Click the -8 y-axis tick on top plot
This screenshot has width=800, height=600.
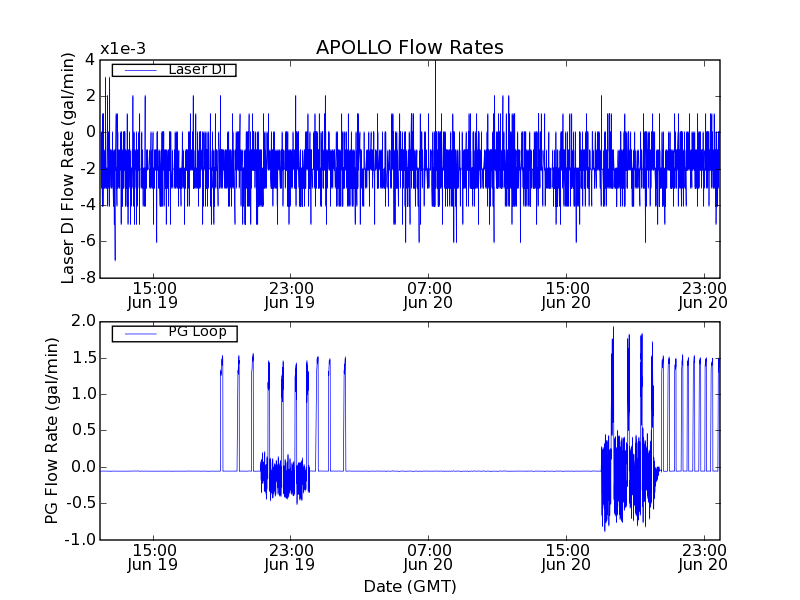point(88,277)
